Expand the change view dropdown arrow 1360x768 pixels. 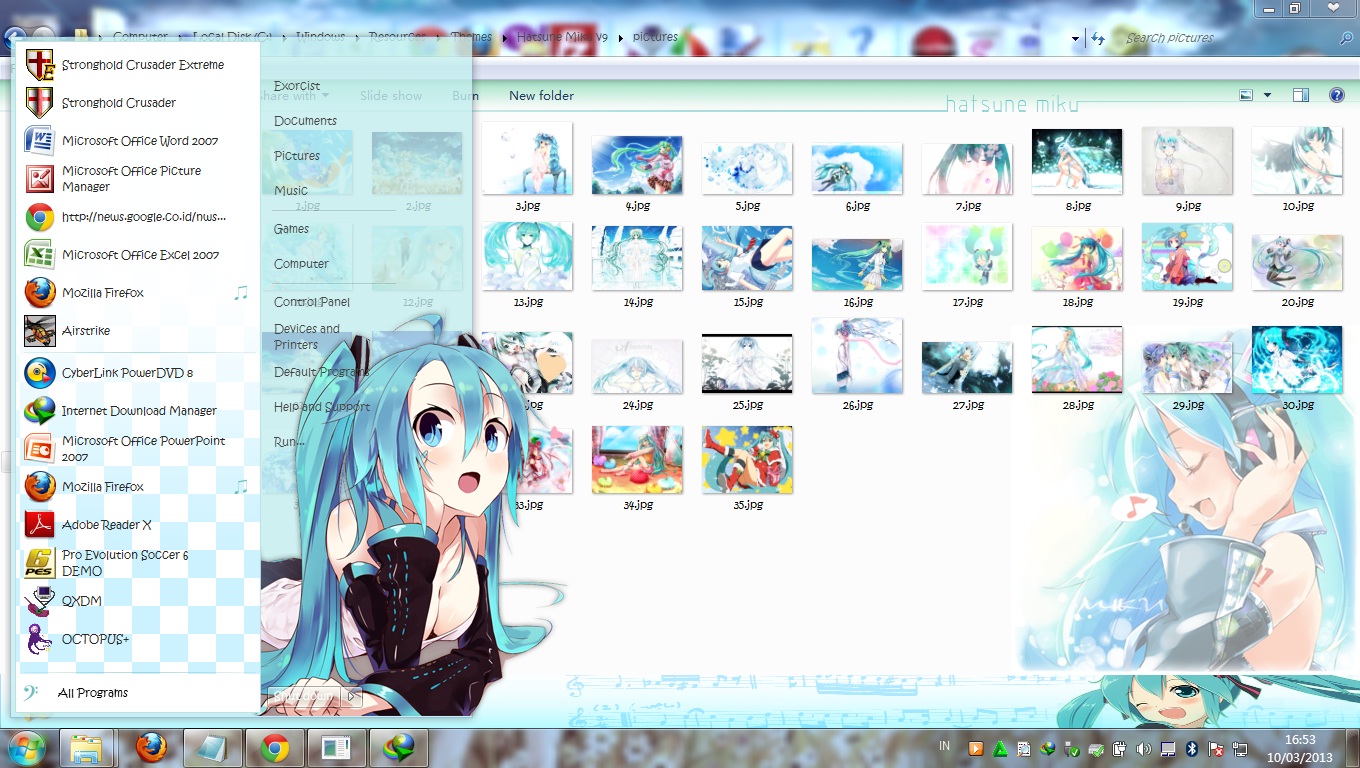coord(1268,95)
